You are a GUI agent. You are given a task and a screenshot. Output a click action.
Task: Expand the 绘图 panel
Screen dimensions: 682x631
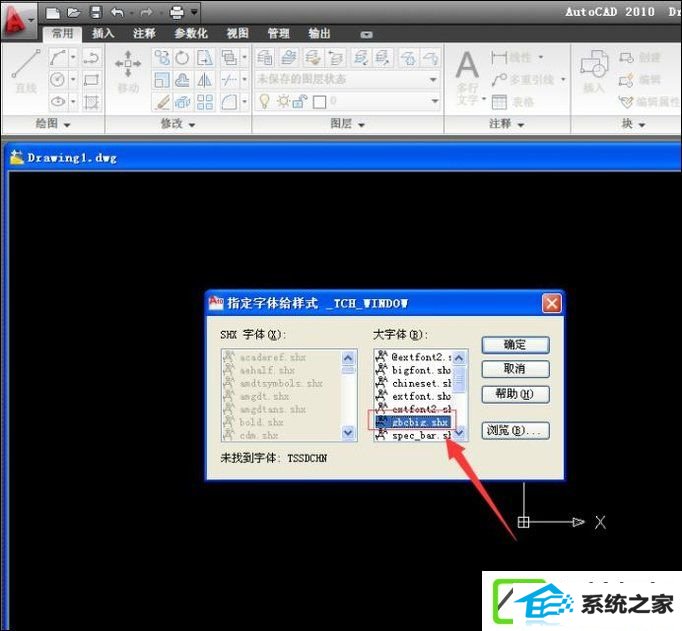[53, 124]
